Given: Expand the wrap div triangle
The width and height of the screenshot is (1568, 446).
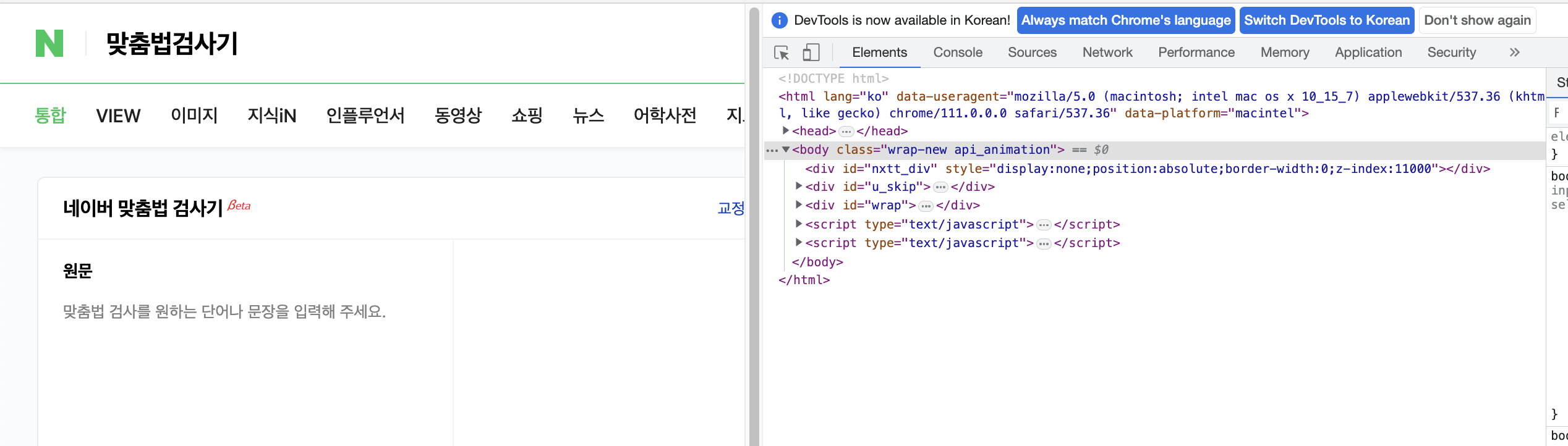Looking at the screenshot, I should (799, 204).
